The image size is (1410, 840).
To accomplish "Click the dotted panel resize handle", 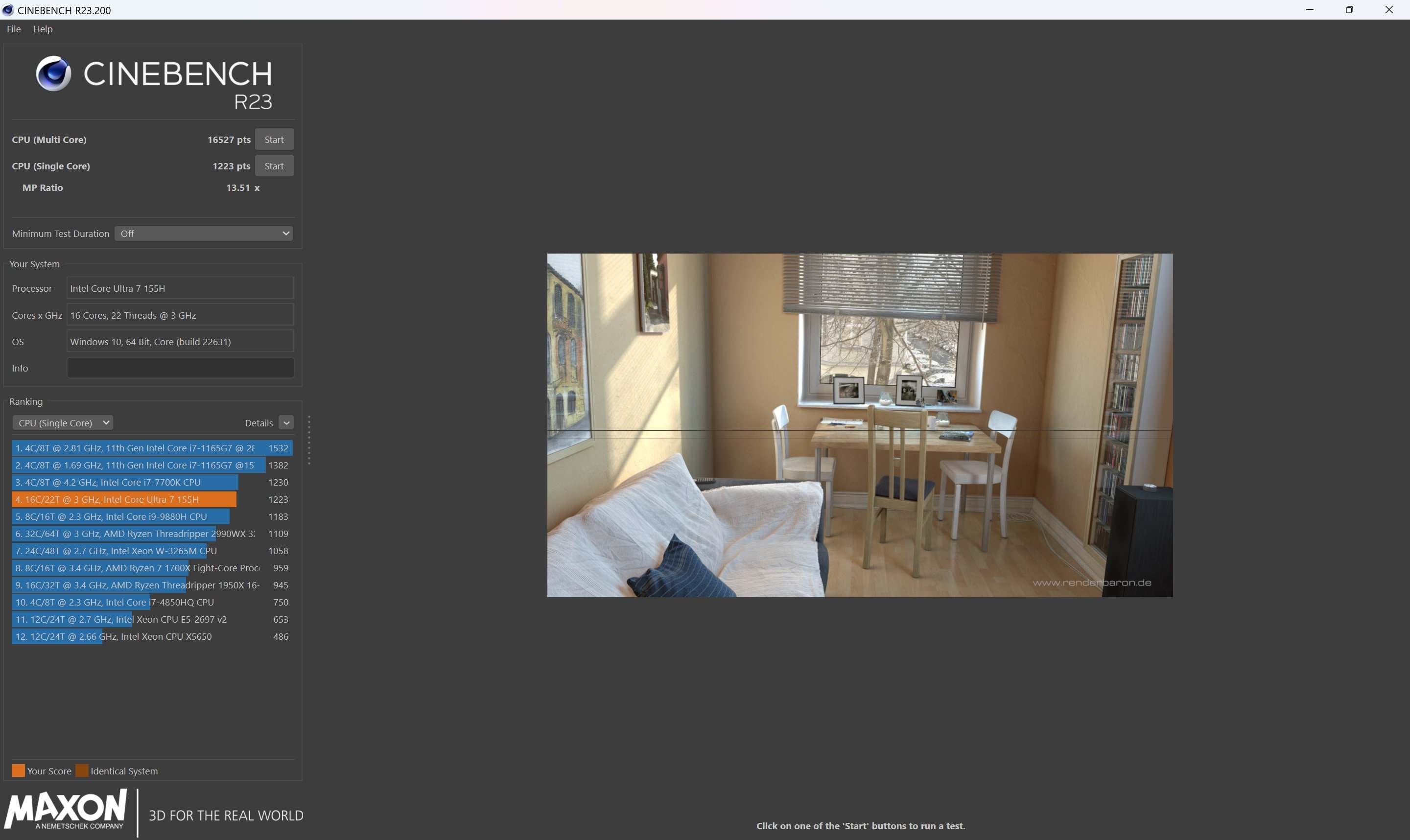I will (309, 441).
